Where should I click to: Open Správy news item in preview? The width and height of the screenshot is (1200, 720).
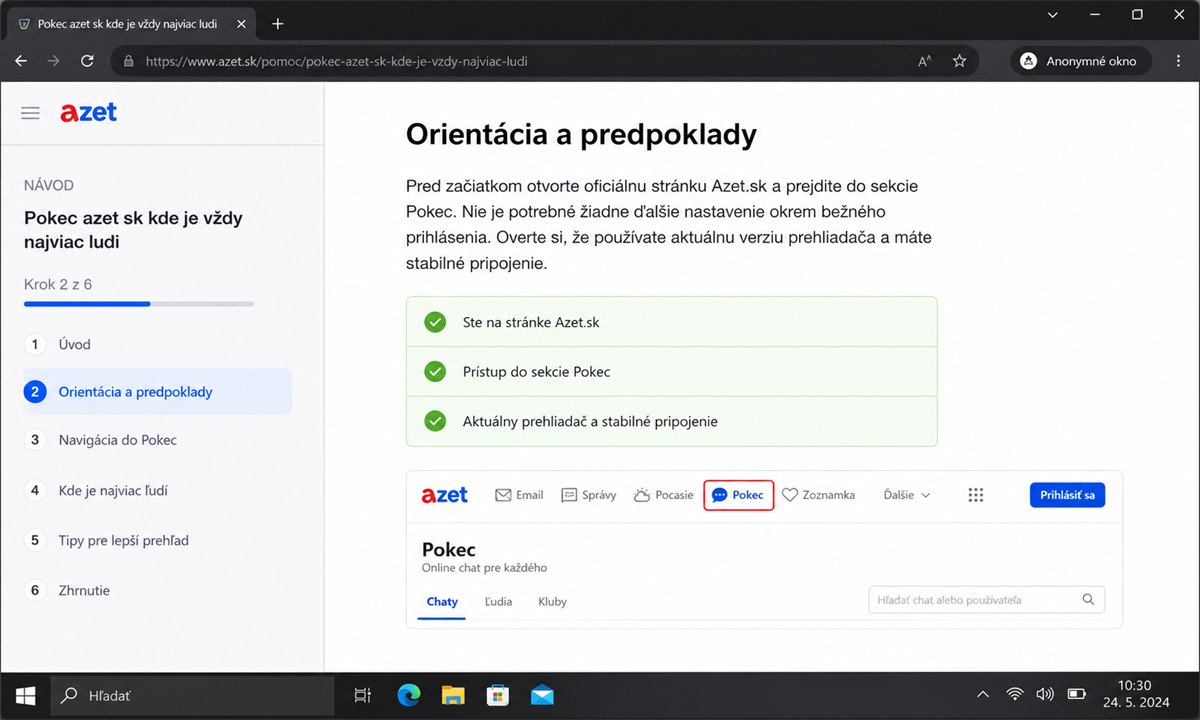(589, 495)
